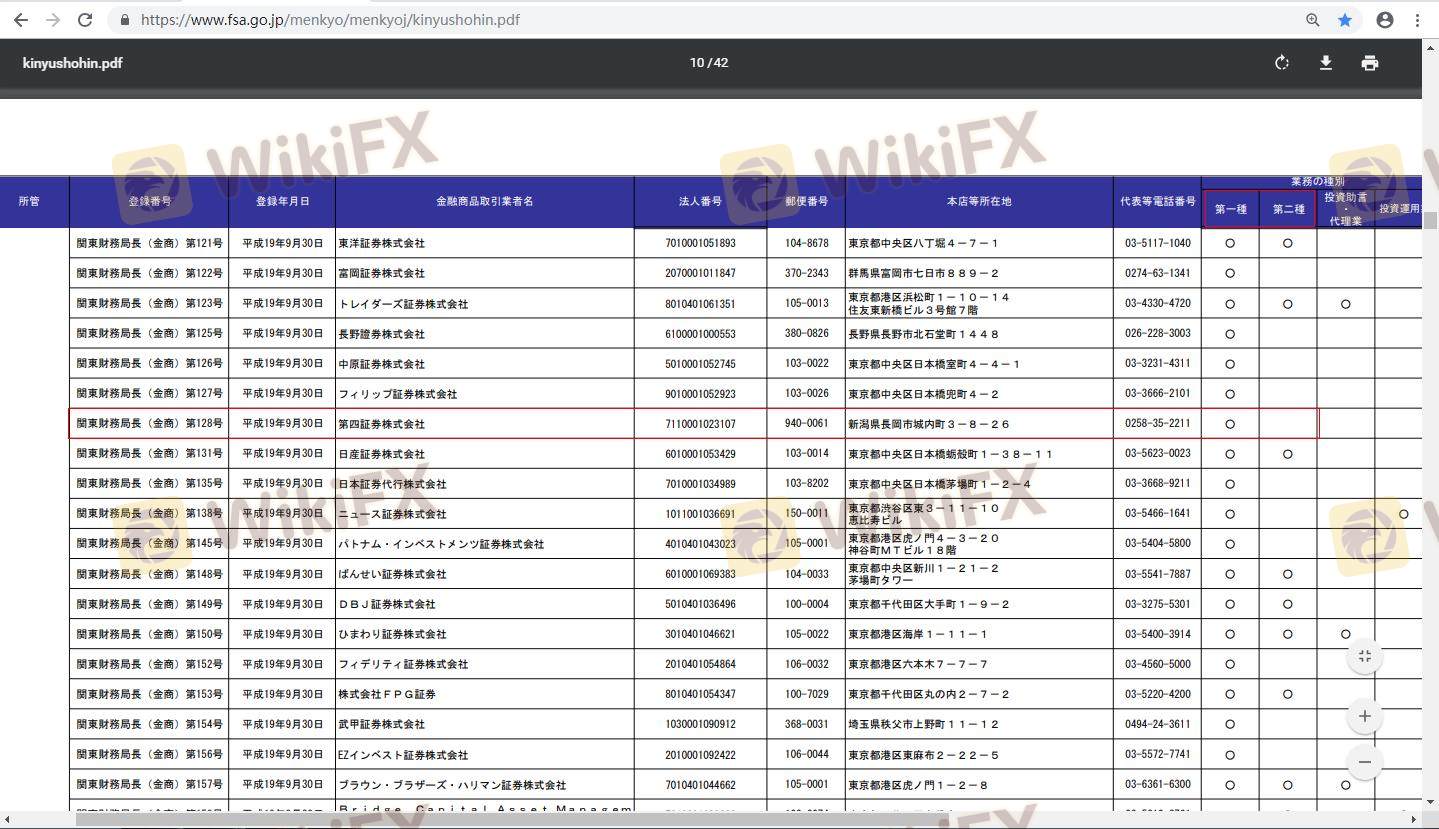Screen dimensions: 1439x829
Task: Zoom in with the plus button
Action: (x=1365, y=716)
